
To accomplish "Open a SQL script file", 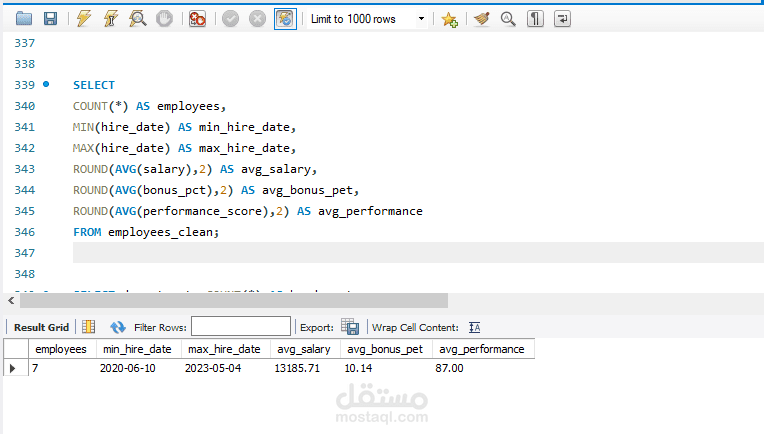I will [24, 19].
